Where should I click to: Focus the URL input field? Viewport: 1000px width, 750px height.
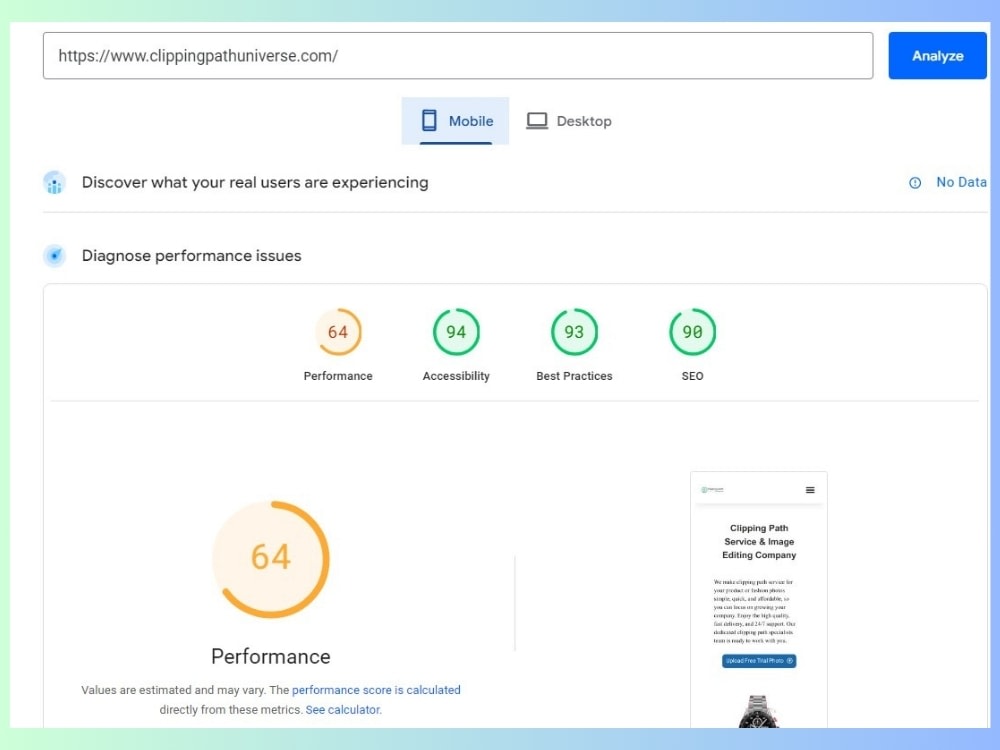tap(458, 55)
